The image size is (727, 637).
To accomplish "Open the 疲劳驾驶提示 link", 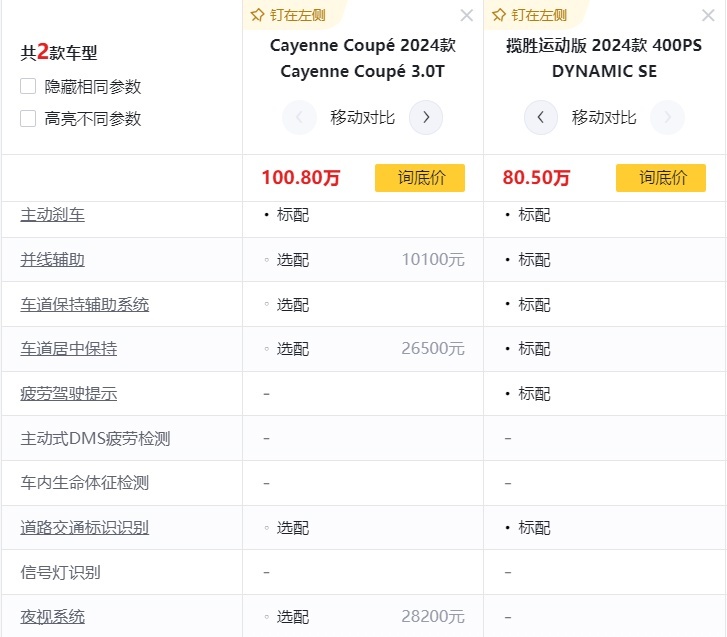I will [69, 394].
